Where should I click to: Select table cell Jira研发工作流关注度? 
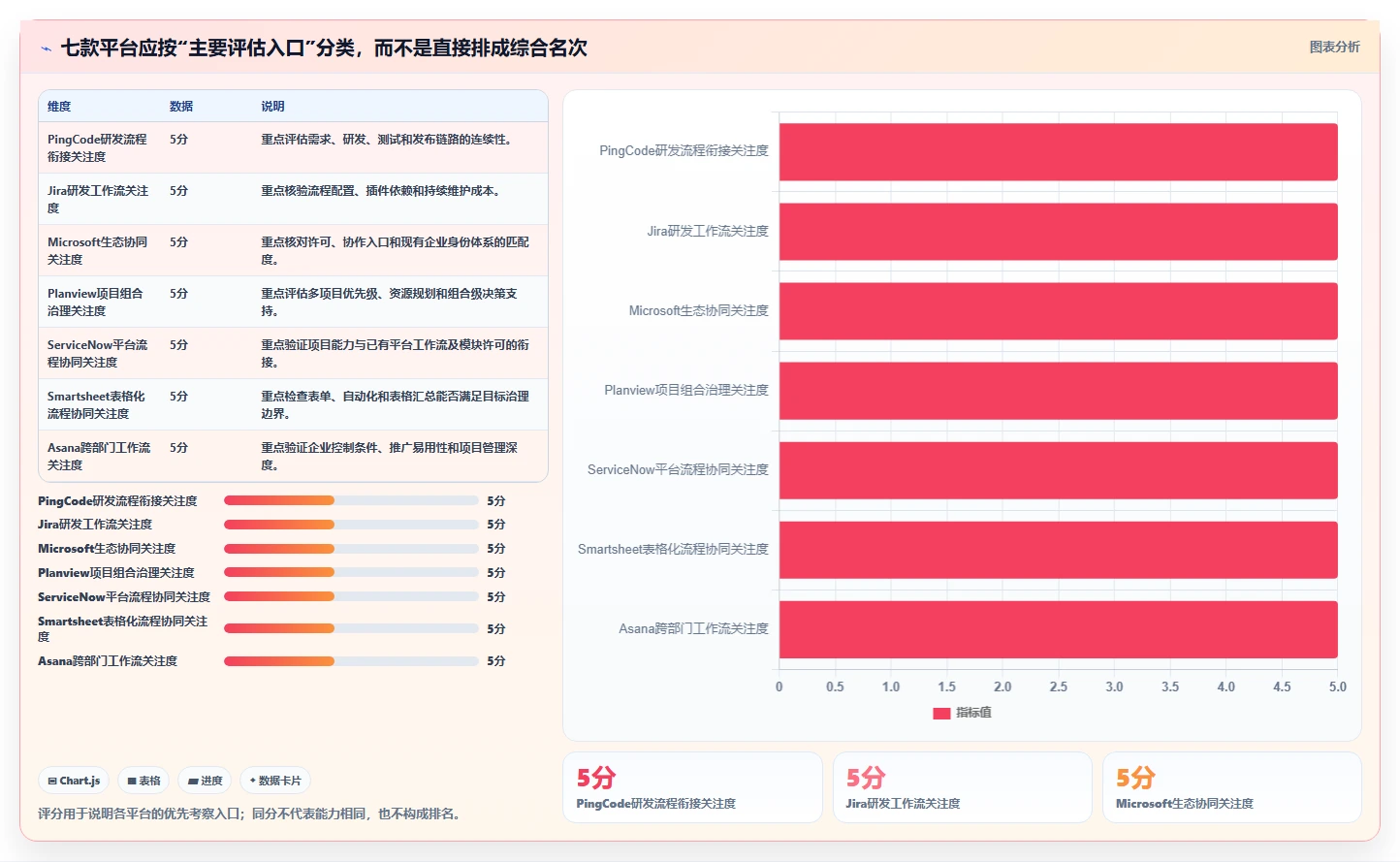click(x=100, y=199)
